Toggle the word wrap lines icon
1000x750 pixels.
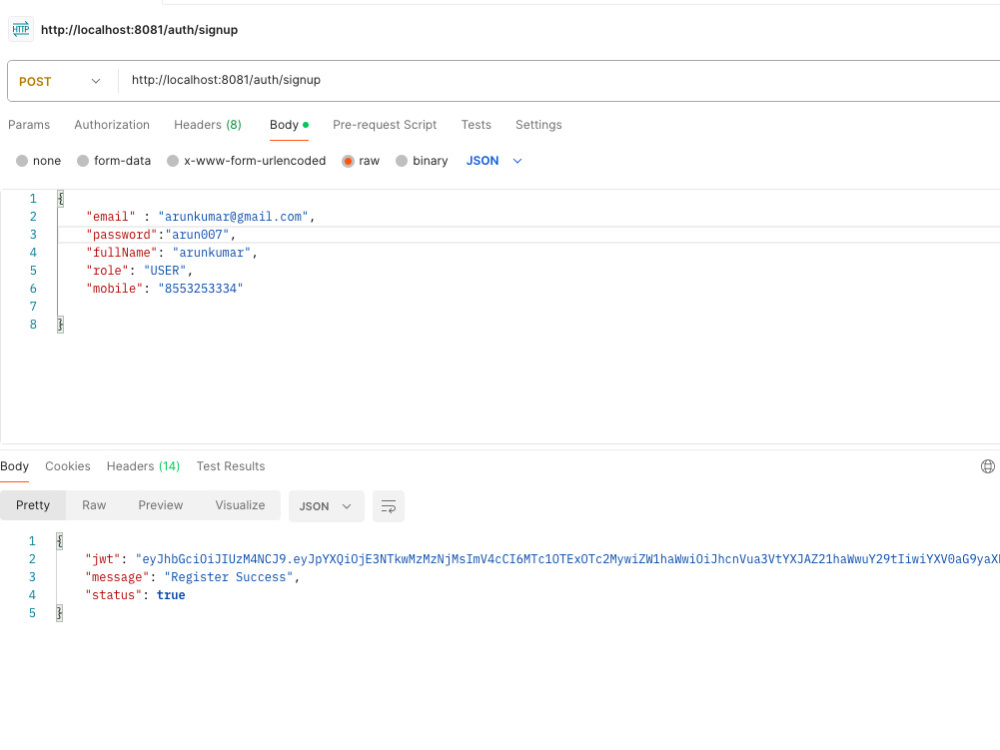(x=388, y=506)
